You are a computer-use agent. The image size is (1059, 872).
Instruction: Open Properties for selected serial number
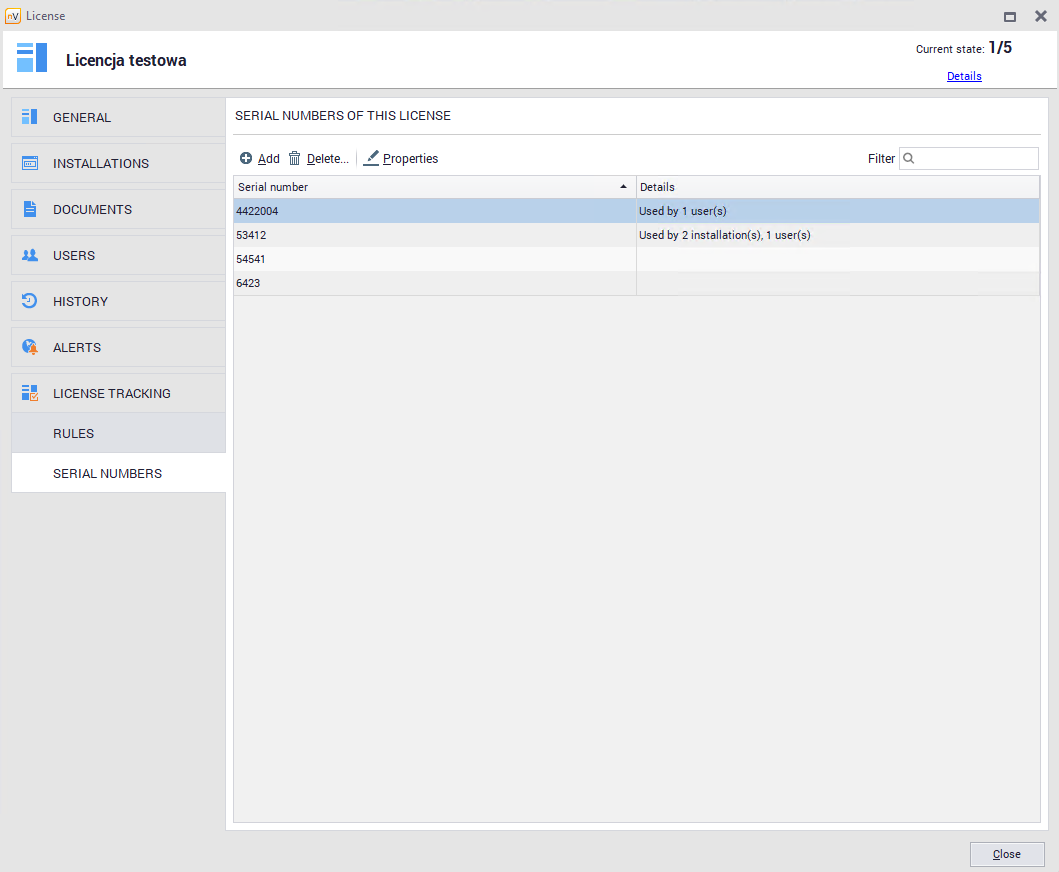point(401,158)
